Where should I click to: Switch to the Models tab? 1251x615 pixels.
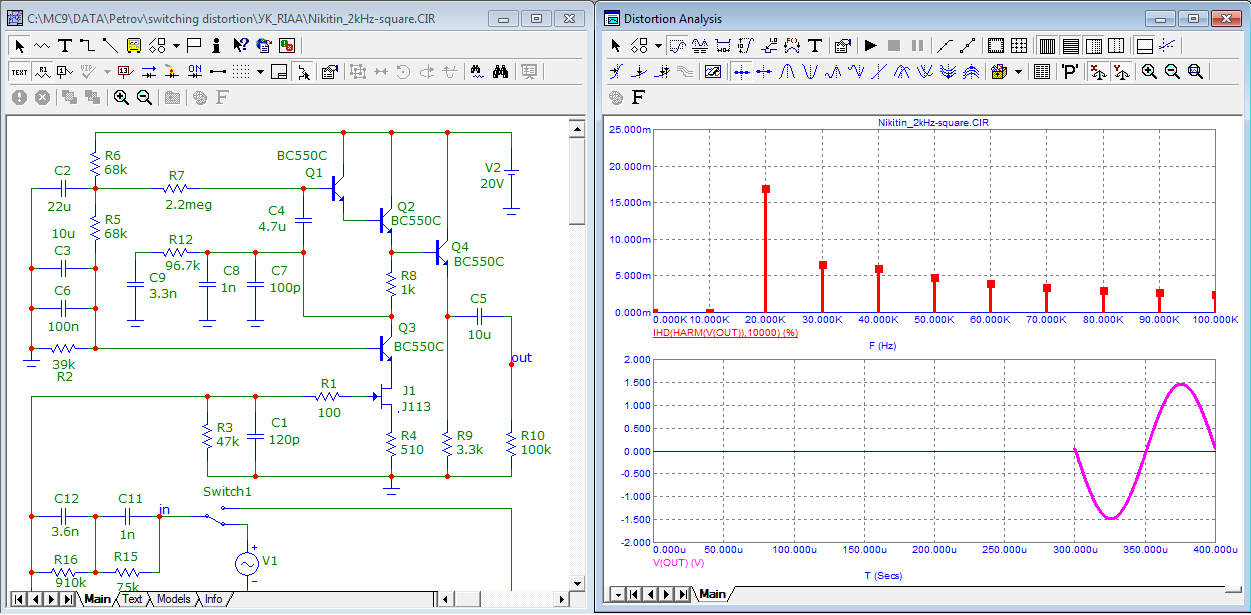(x=173, y=599)
